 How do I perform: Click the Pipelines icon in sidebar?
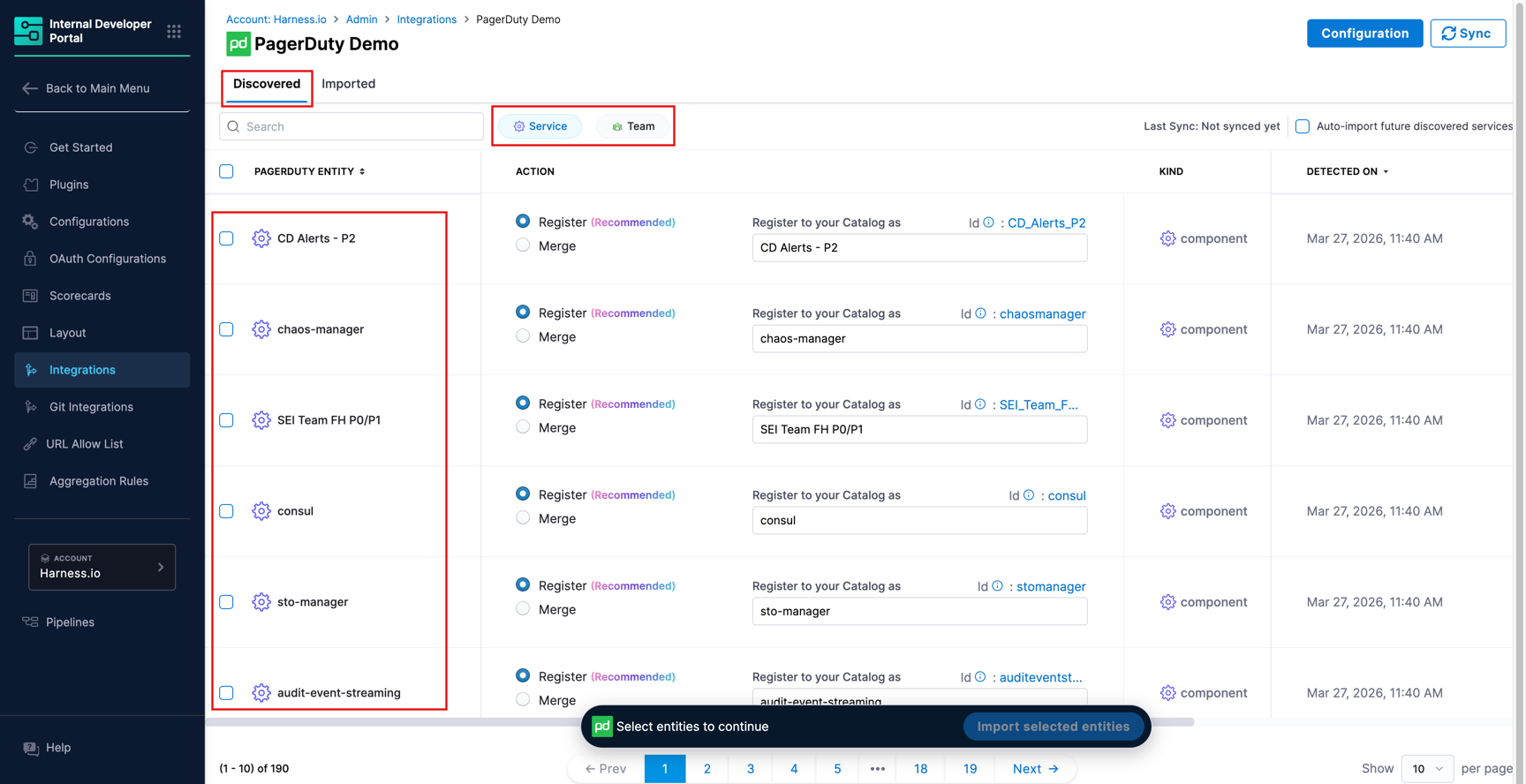(31, 622)
